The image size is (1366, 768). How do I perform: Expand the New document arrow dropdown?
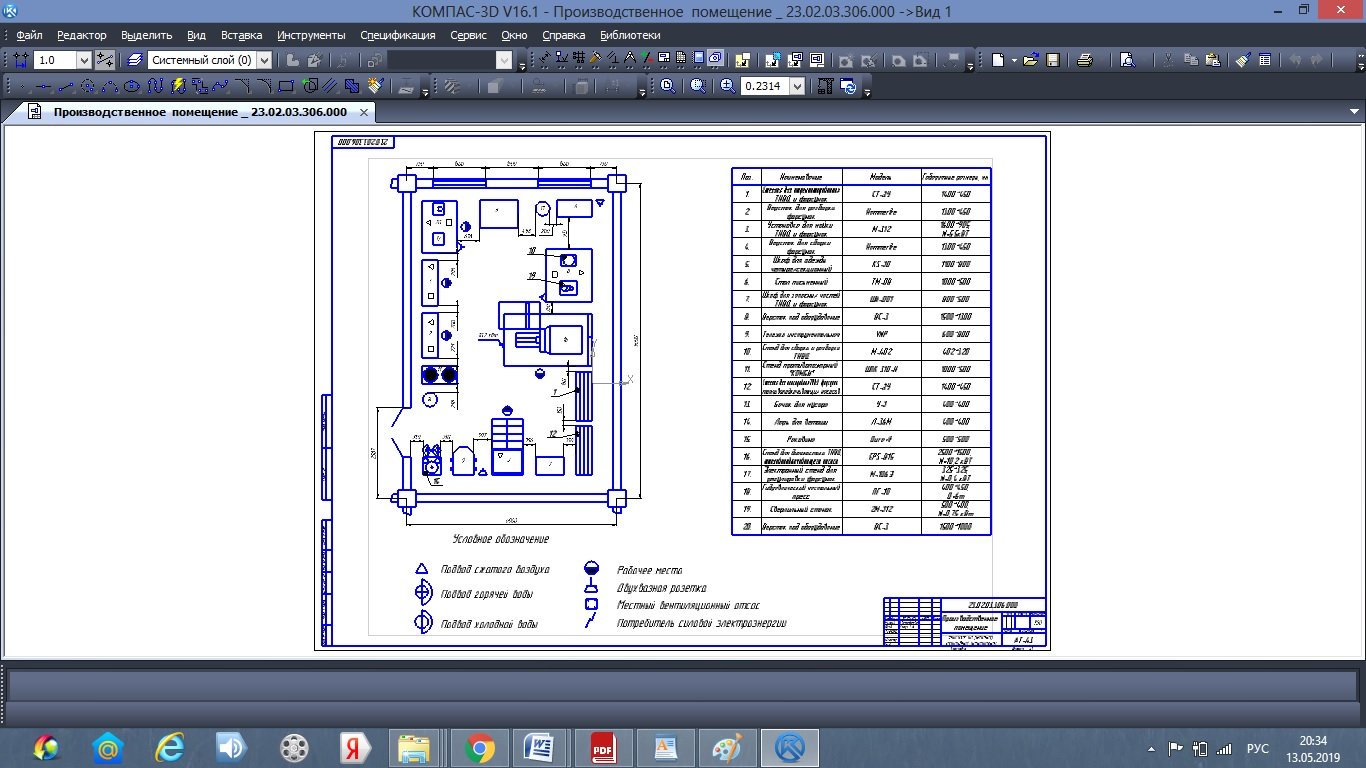click(x=1013, y=61)
